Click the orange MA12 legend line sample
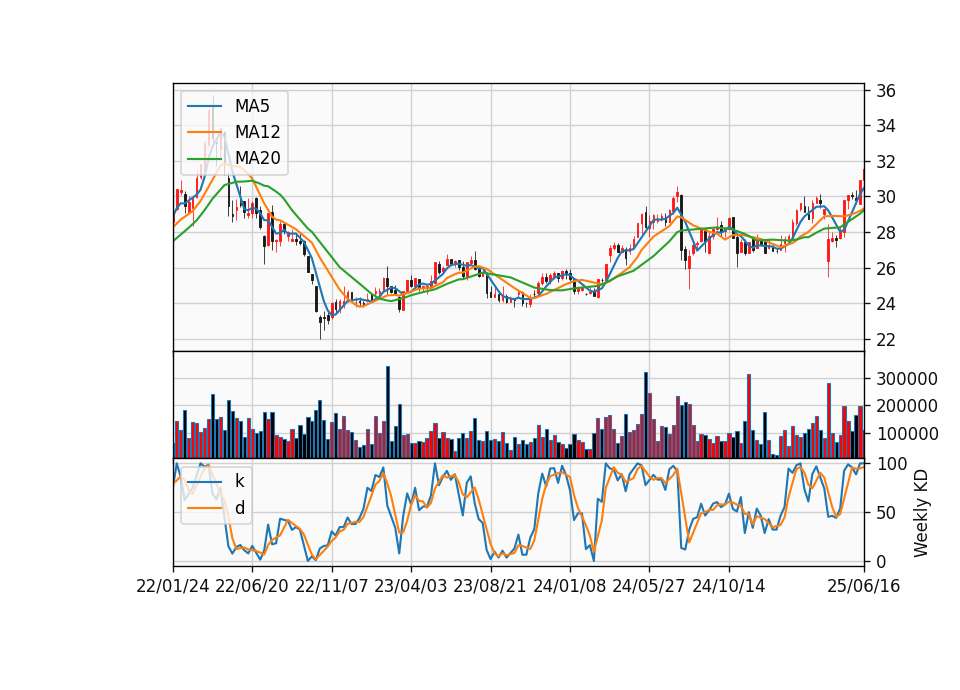Image resolution: width=960 pixels, height=690 pixels. (x=204, y=132)
